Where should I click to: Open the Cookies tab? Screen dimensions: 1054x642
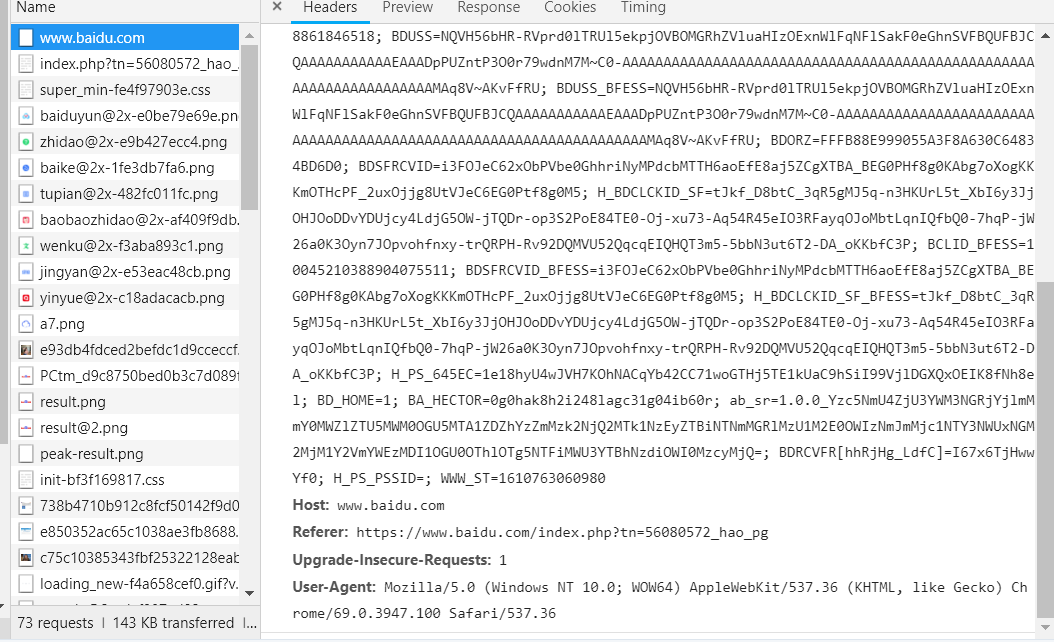(x=570, y=7)
